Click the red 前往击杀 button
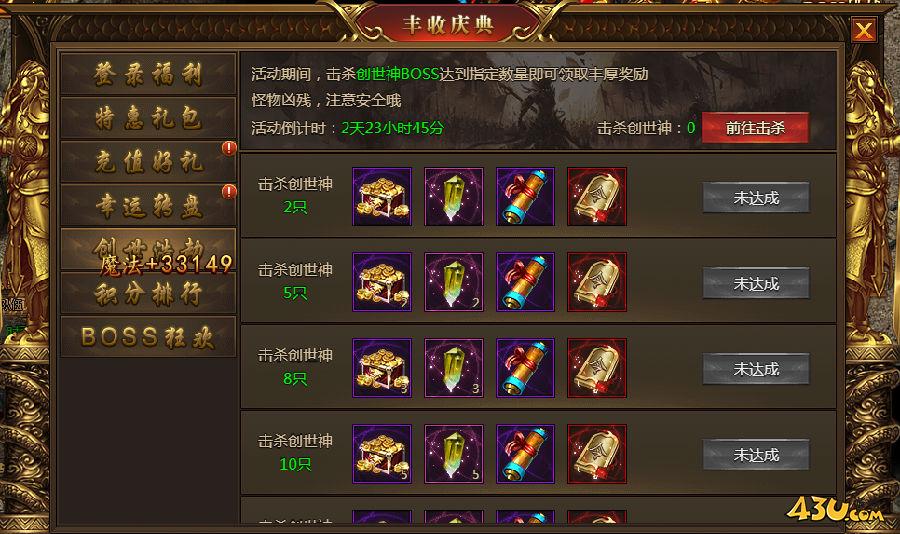Viewport: 900px width, 534px height. point(755,127)
